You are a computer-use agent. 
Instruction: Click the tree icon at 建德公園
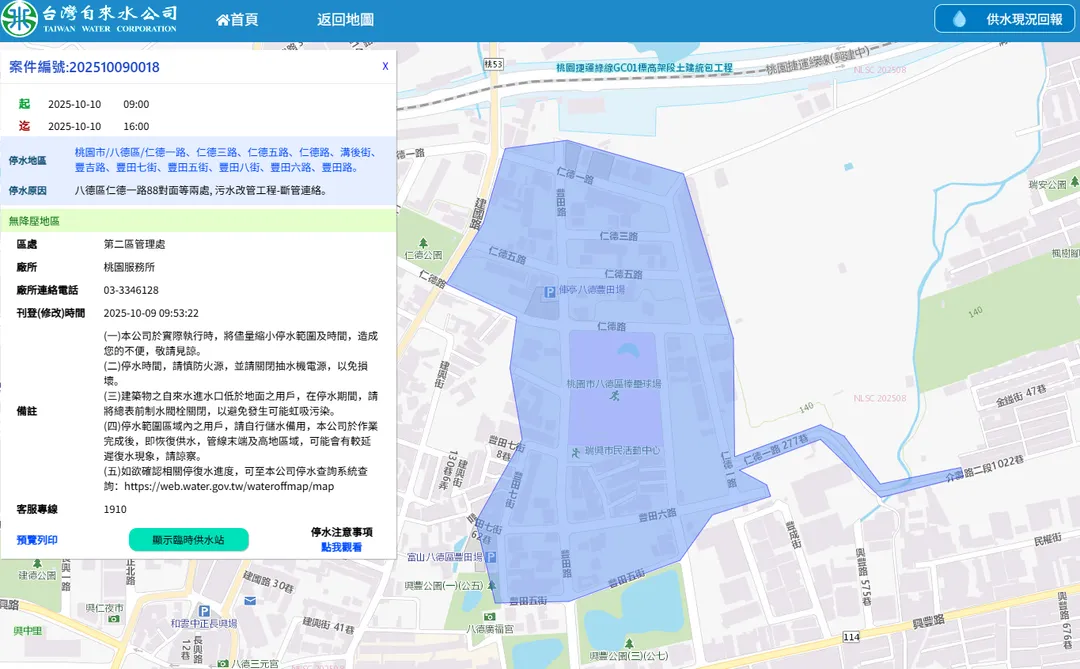(37, 564)
